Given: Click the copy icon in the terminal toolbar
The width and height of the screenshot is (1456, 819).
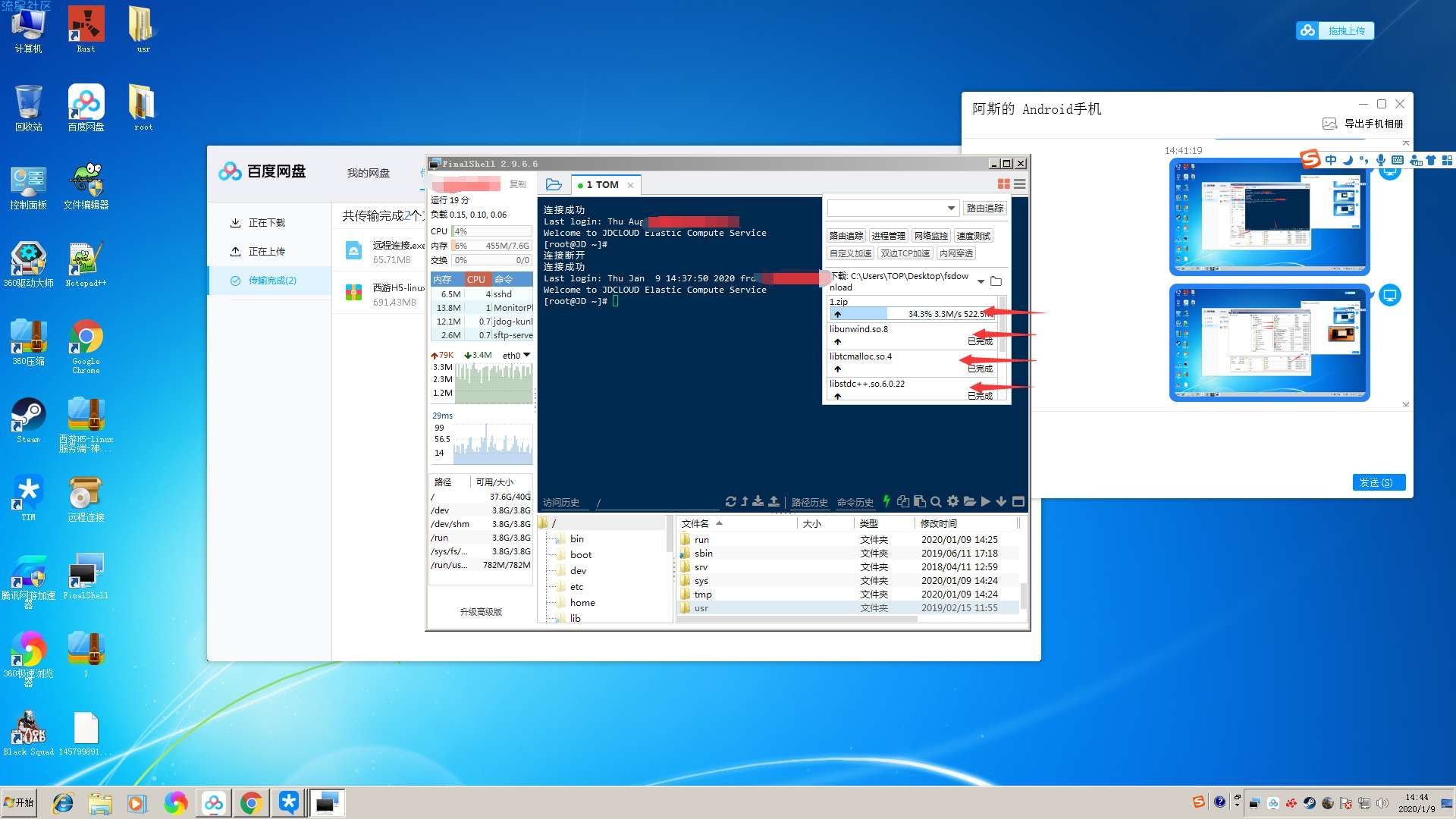Looking at the screenshot, I should coord(903,501).
